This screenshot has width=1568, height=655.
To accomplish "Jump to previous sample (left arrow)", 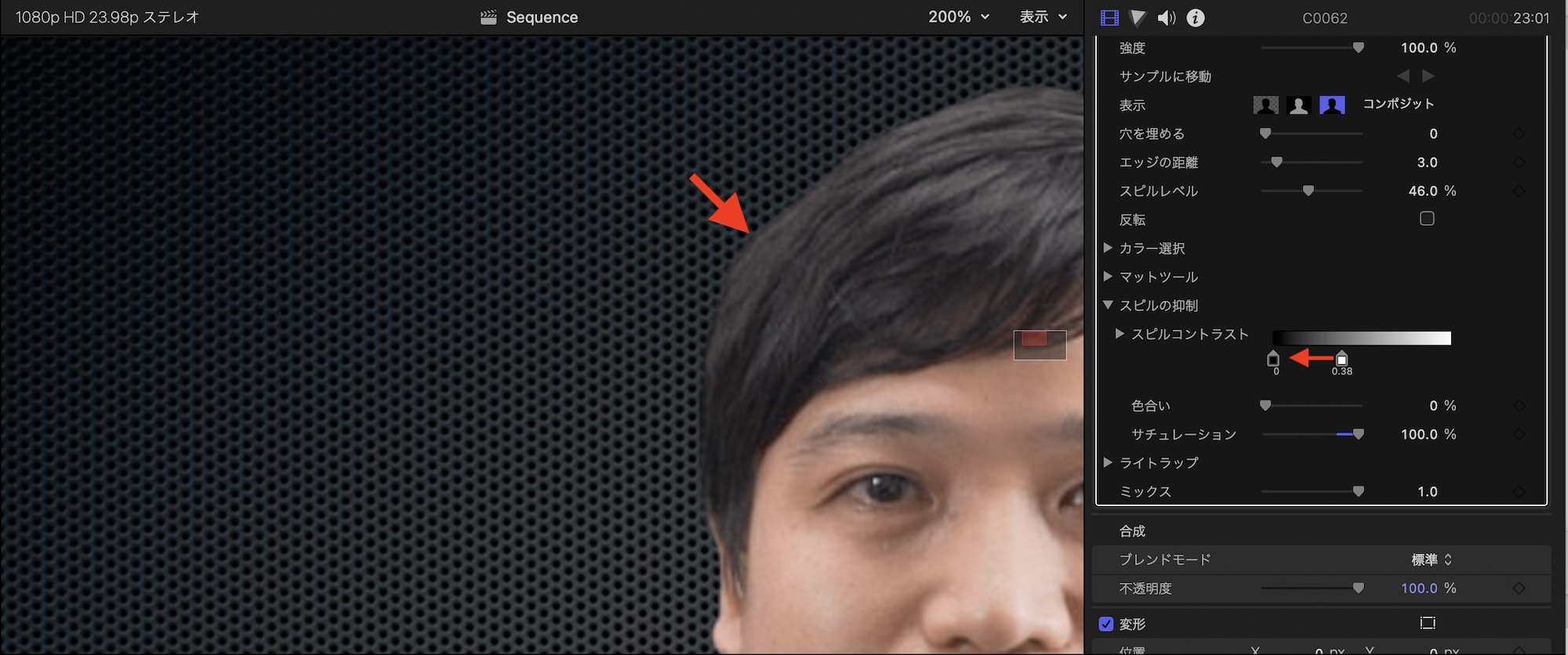I will click(1403, 76).
